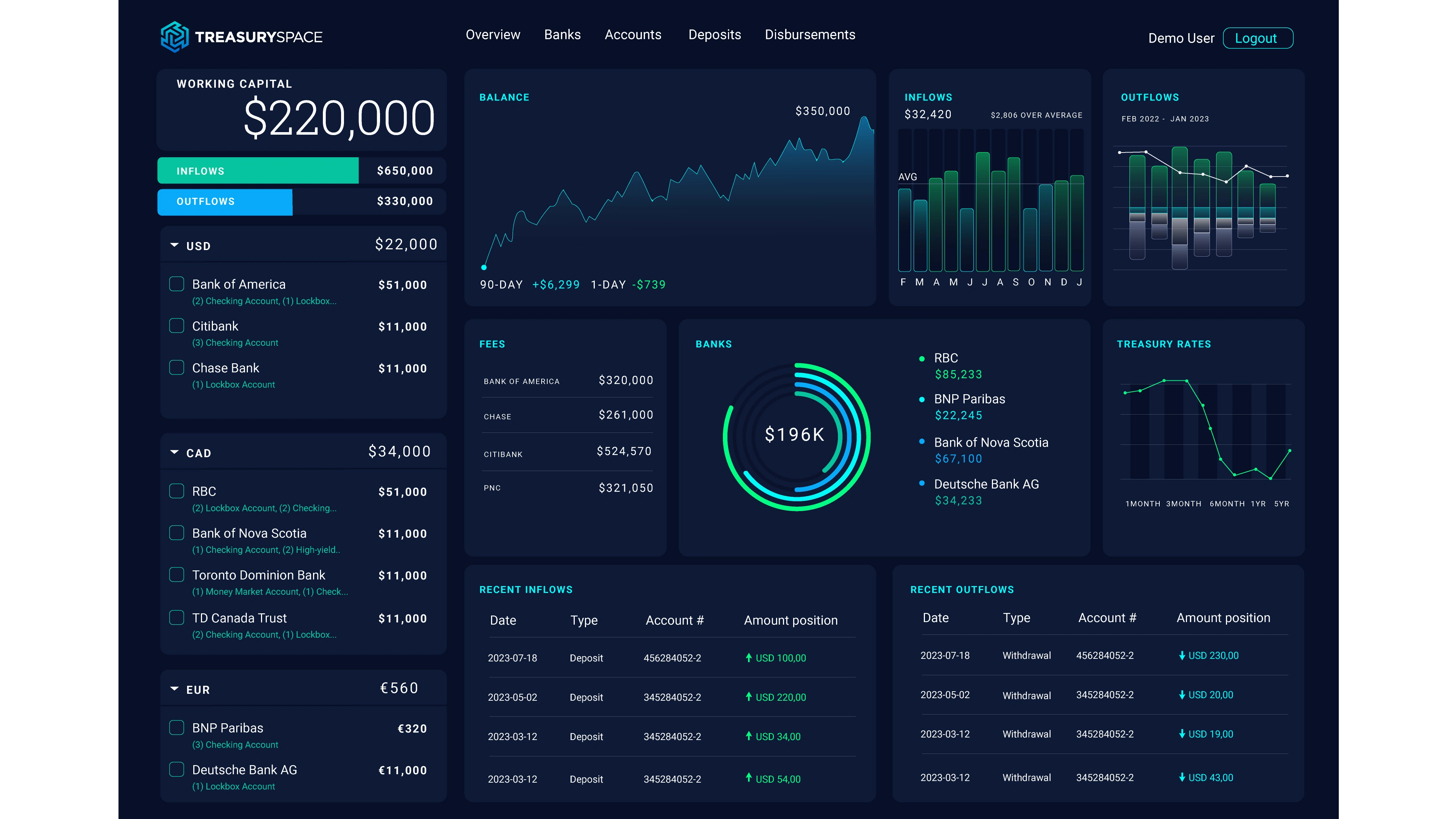
Task: Click the green up arrow beside USD 100,00
Action: coord(748,657)
